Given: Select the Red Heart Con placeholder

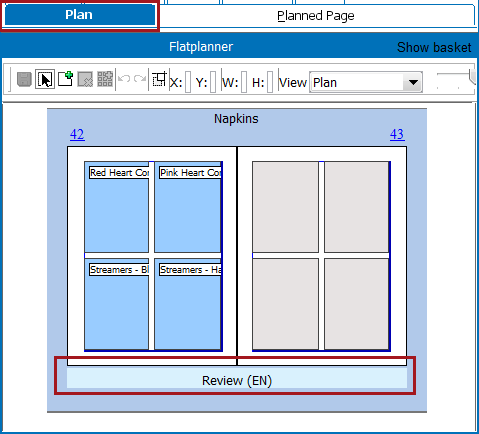Looking at the screenshot, I should (116, 207).
